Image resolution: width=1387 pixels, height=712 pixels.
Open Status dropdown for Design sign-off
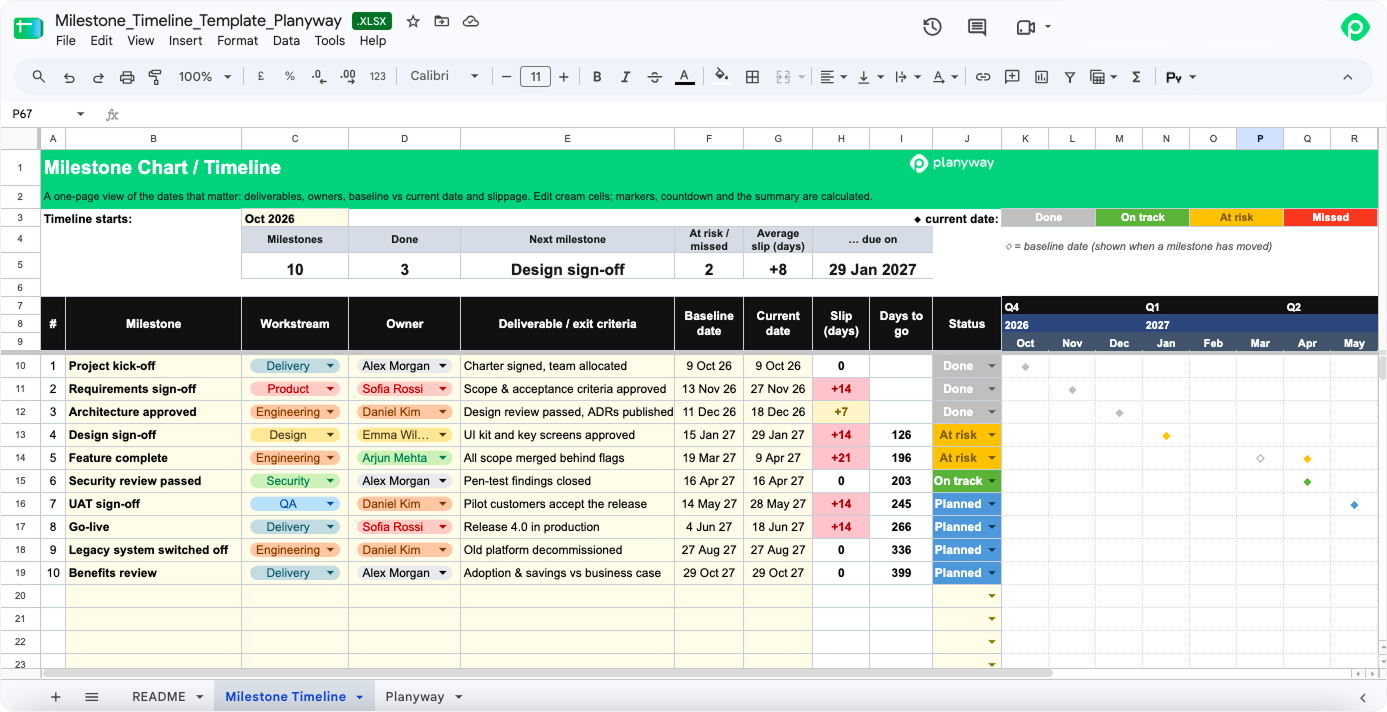point(992,435)
